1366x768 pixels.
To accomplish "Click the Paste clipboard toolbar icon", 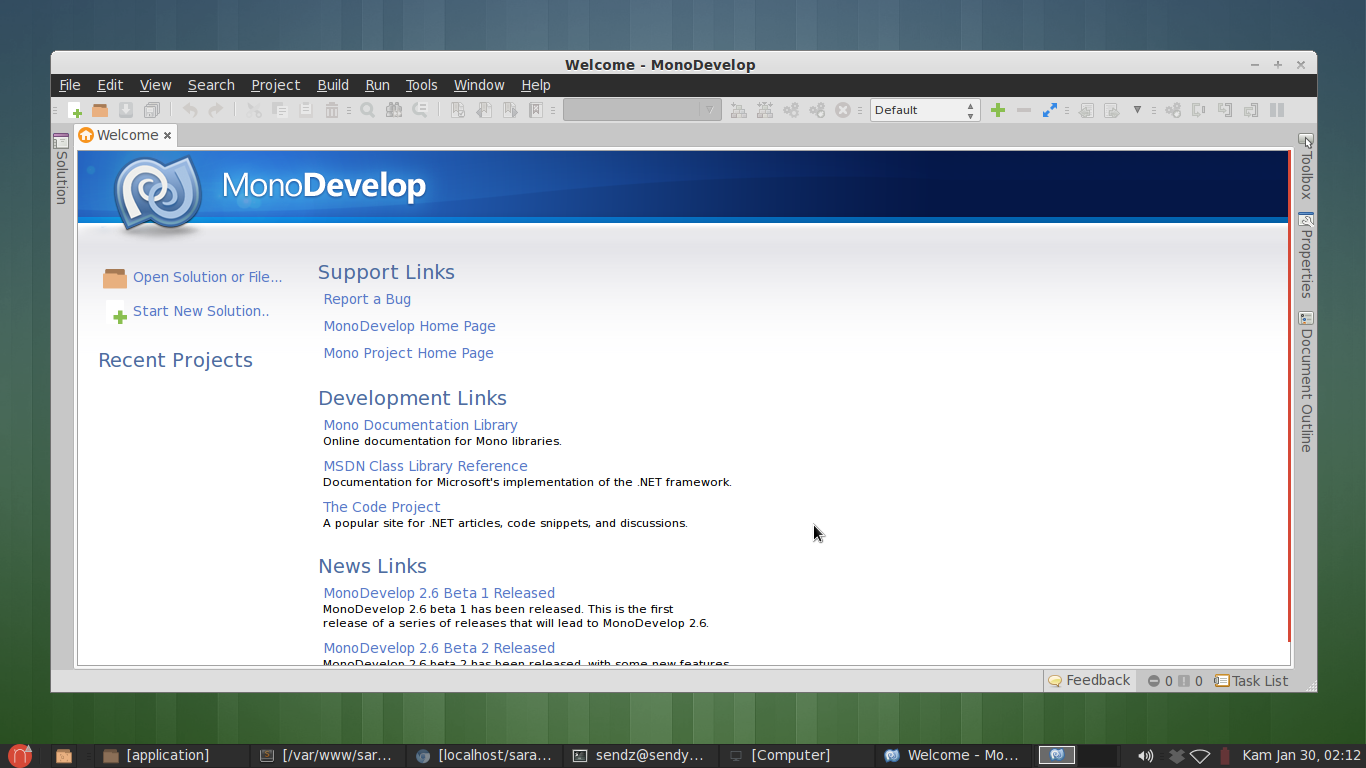I will pos(306,110).
